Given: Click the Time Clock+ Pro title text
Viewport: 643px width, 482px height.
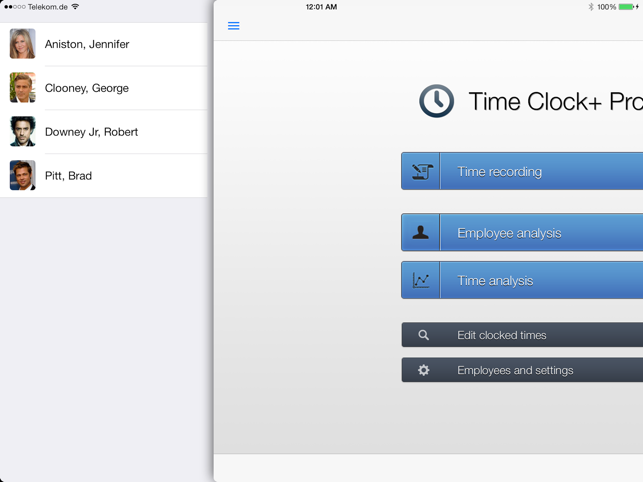Looking at the screenshot, I should click(x=556, y=101).
